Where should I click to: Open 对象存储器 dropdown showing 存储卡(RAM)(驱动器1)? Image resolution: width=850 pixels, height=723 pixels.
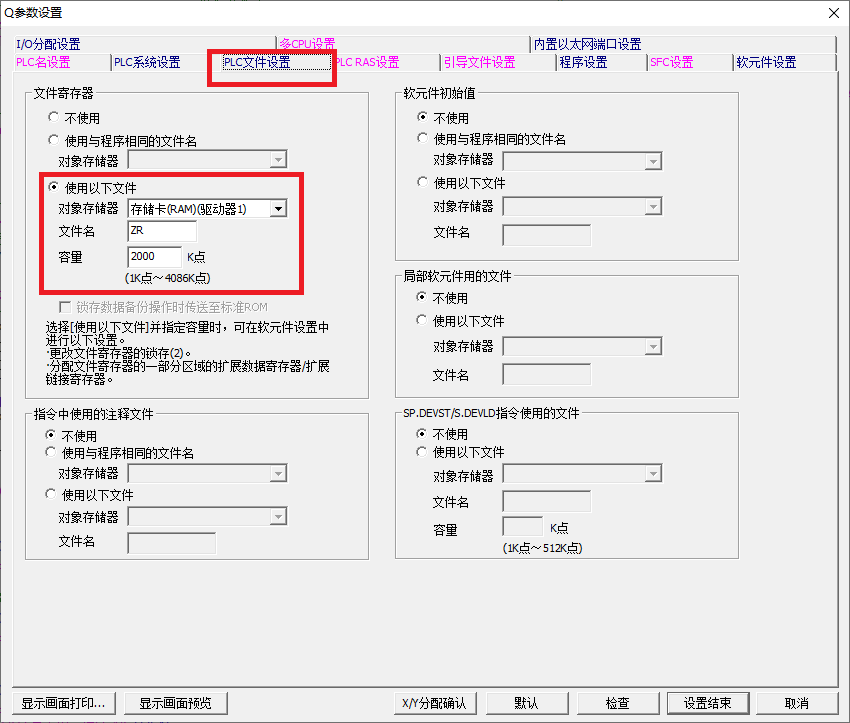pyautogui.click(x=278, y=208)
